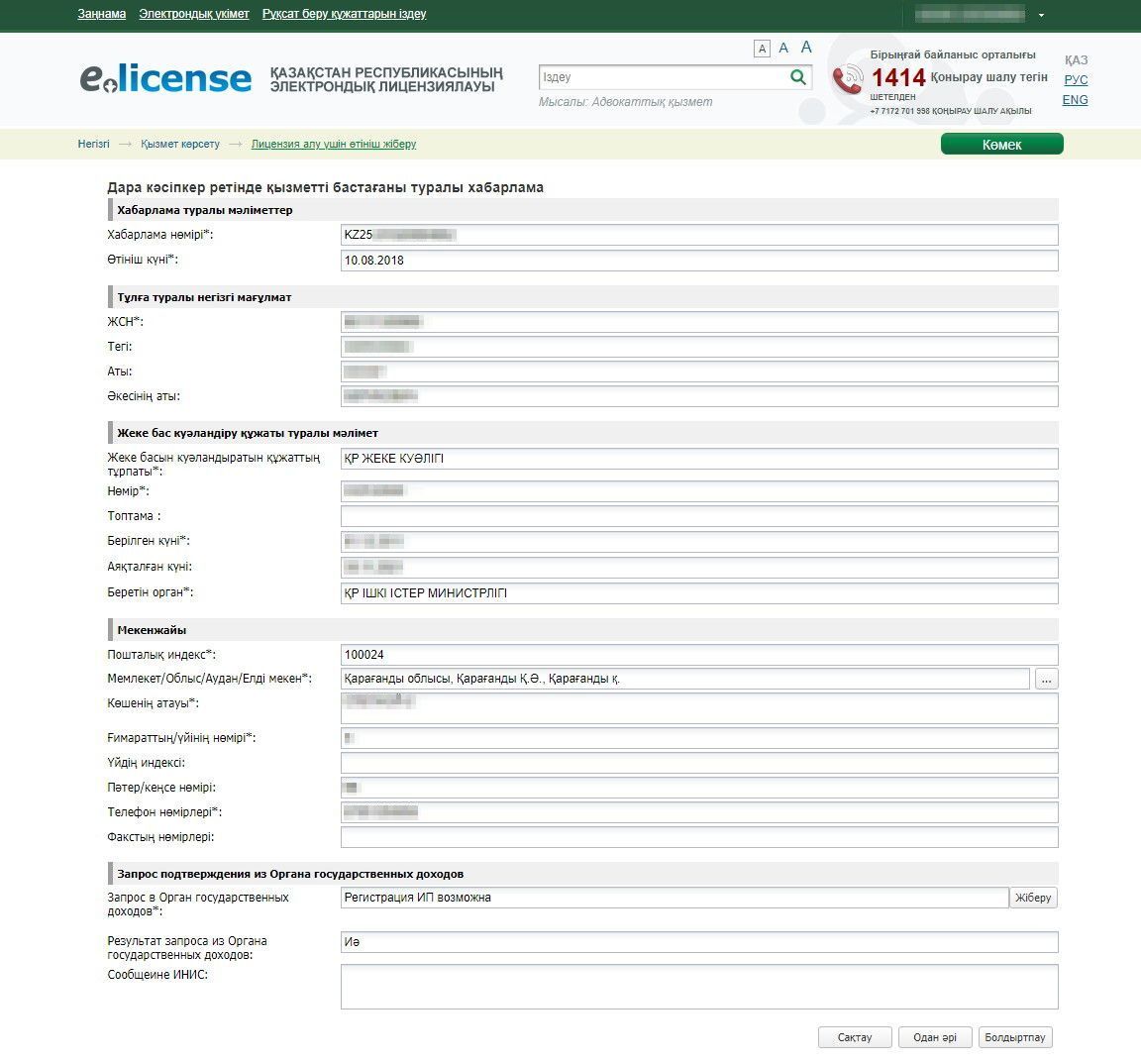Click the red phone call-center icon

pos(848,80)
